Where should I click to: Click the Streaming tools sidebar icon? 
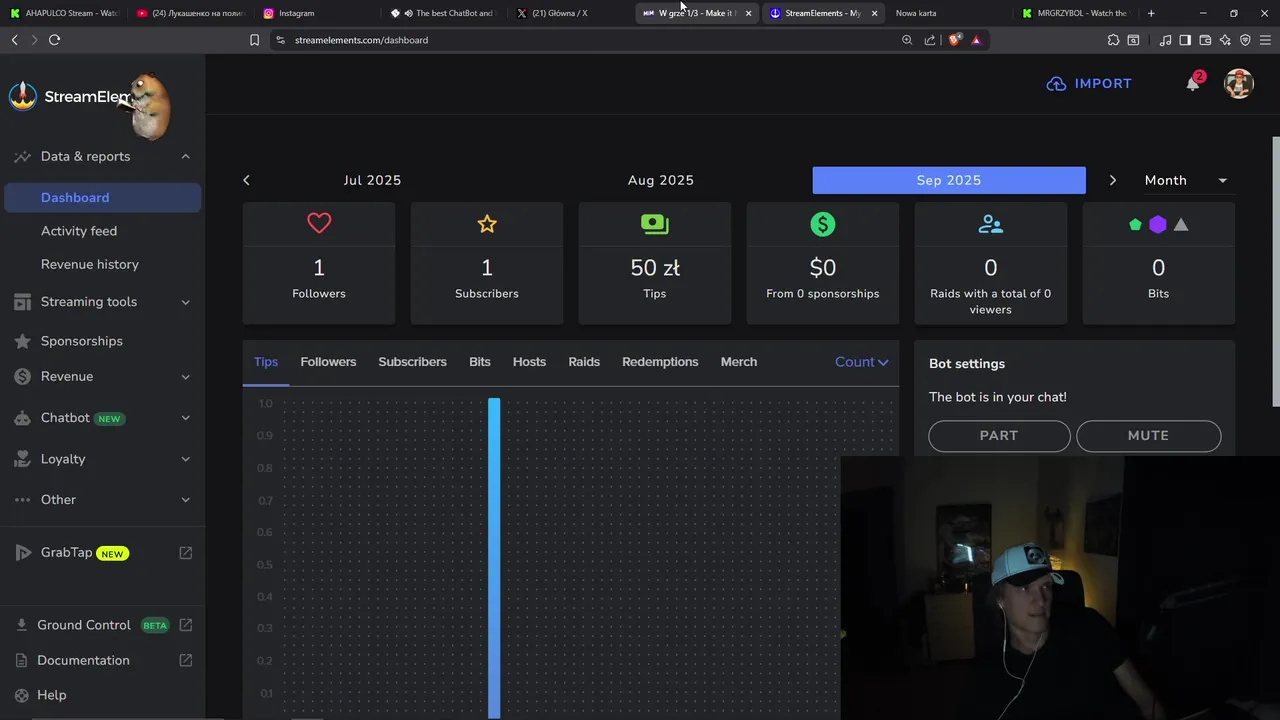coord(22,302)
